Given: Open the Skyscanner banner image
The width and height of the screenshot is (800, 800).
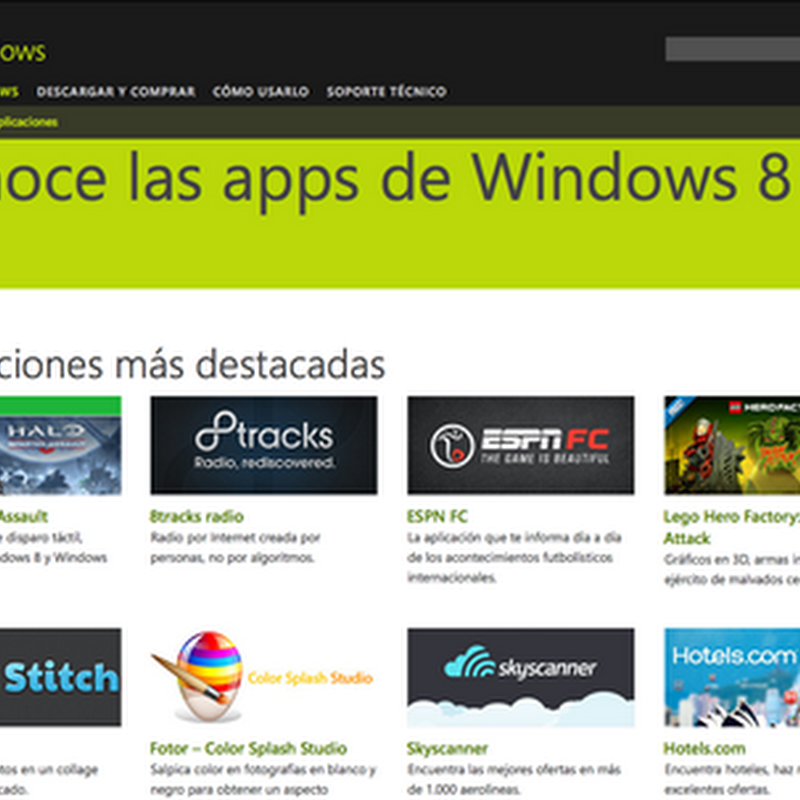Looking at the screenshot, I should point(520,677).
